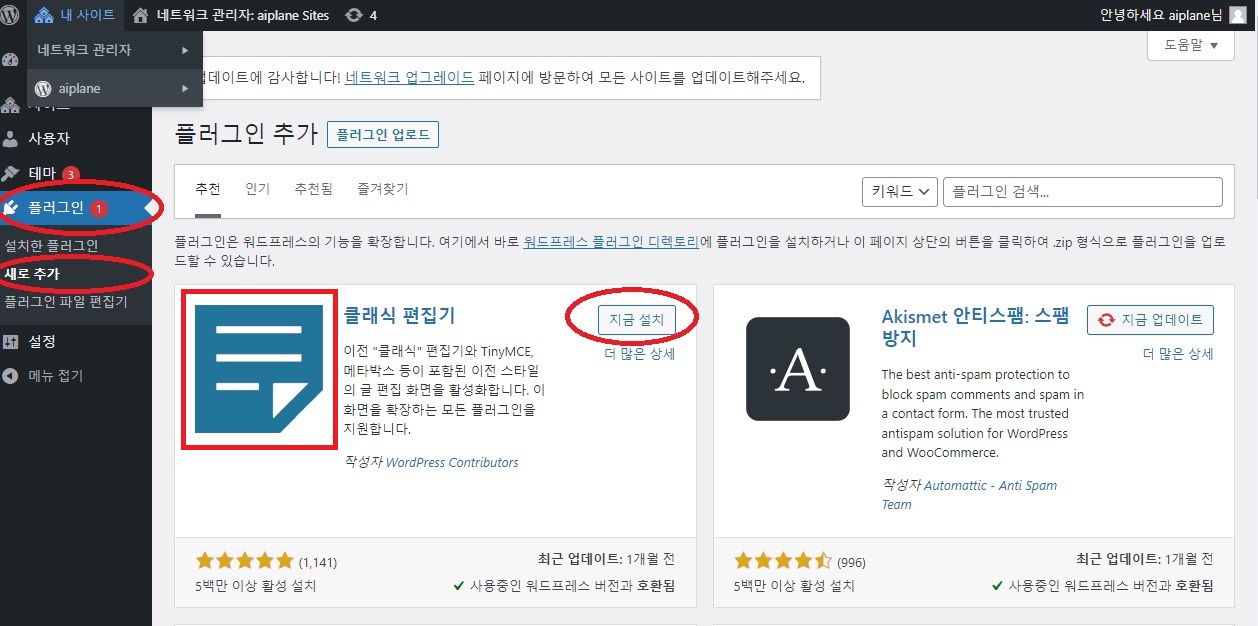Follow the 네트워크 업그레이드 link
The height and width of the screenshot is (626, 1258).
[410, 76]
